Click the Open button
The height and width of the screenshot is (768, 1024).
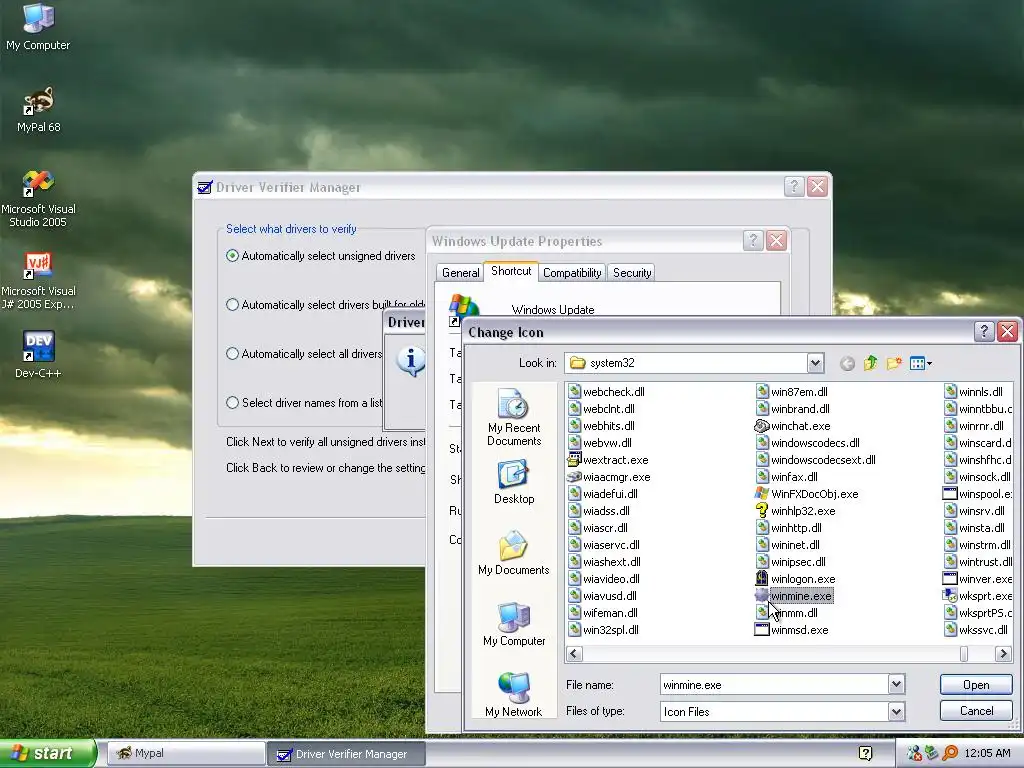tap(976, 684)
